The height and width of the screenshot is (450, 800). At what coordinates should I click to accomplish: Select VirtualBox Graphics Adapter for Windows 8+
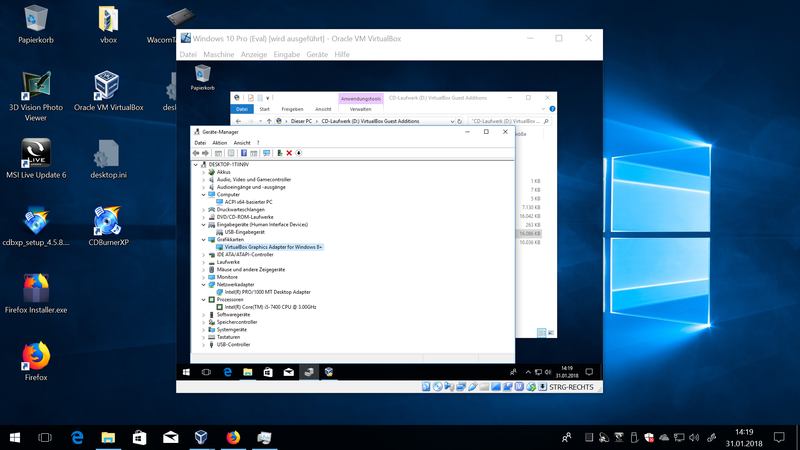[273, 247]
